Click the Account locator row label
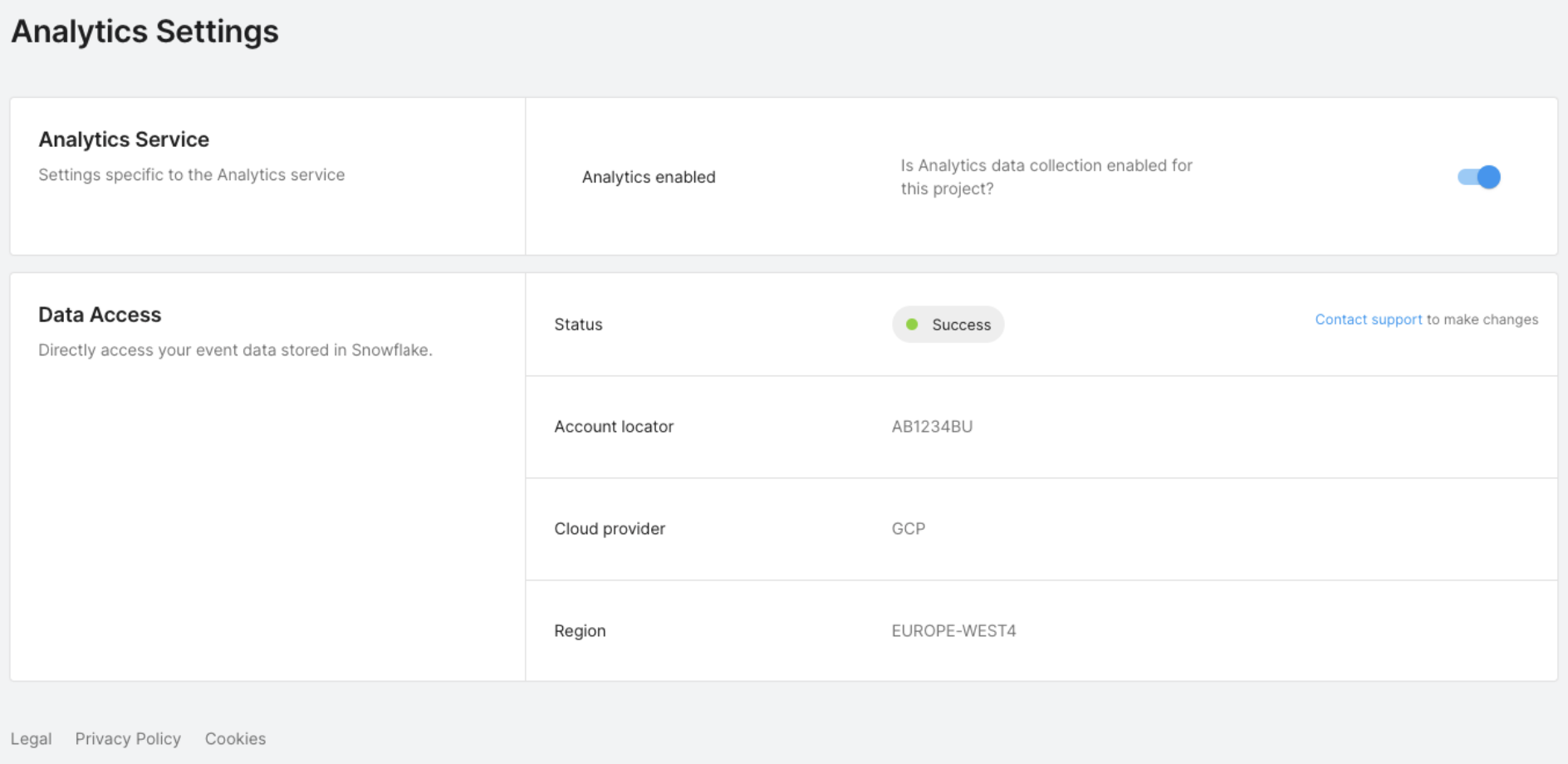This screenshot has height=764, width=1568. (x=614, y=427)
